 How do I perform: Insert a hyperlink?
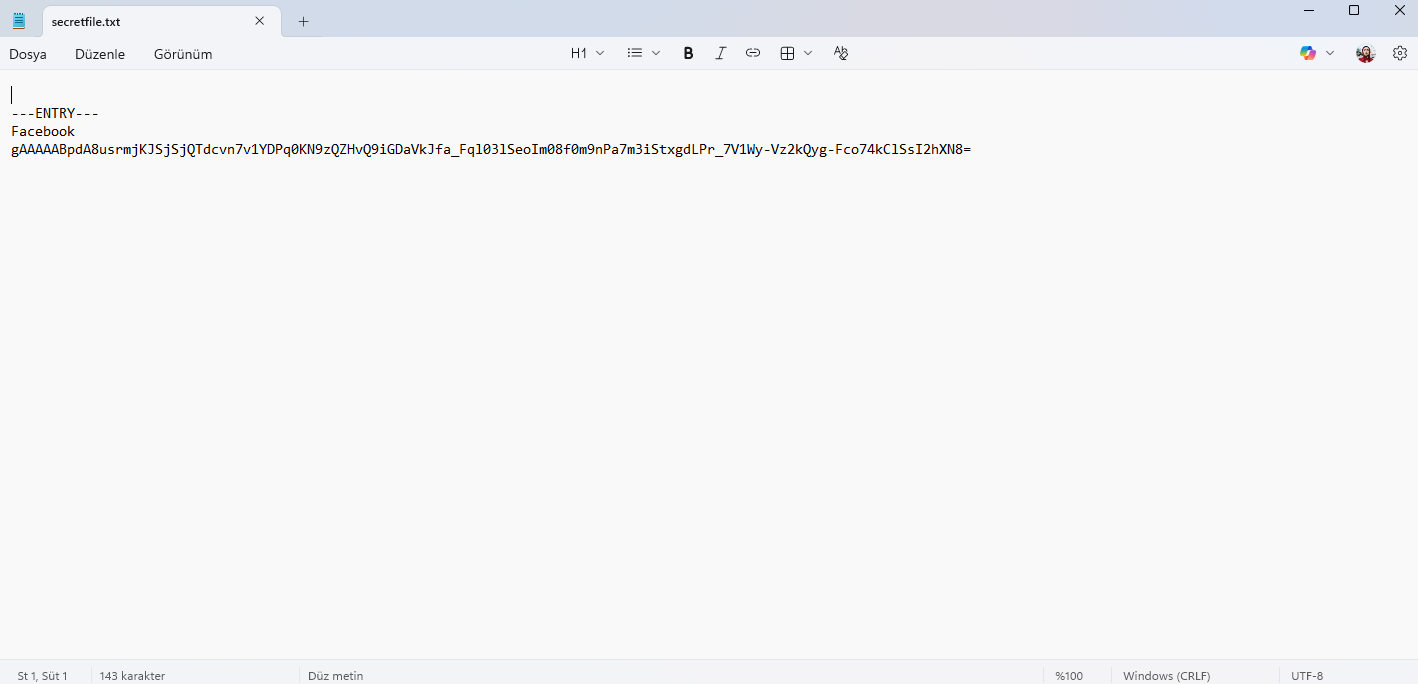[x=752, y=53]
